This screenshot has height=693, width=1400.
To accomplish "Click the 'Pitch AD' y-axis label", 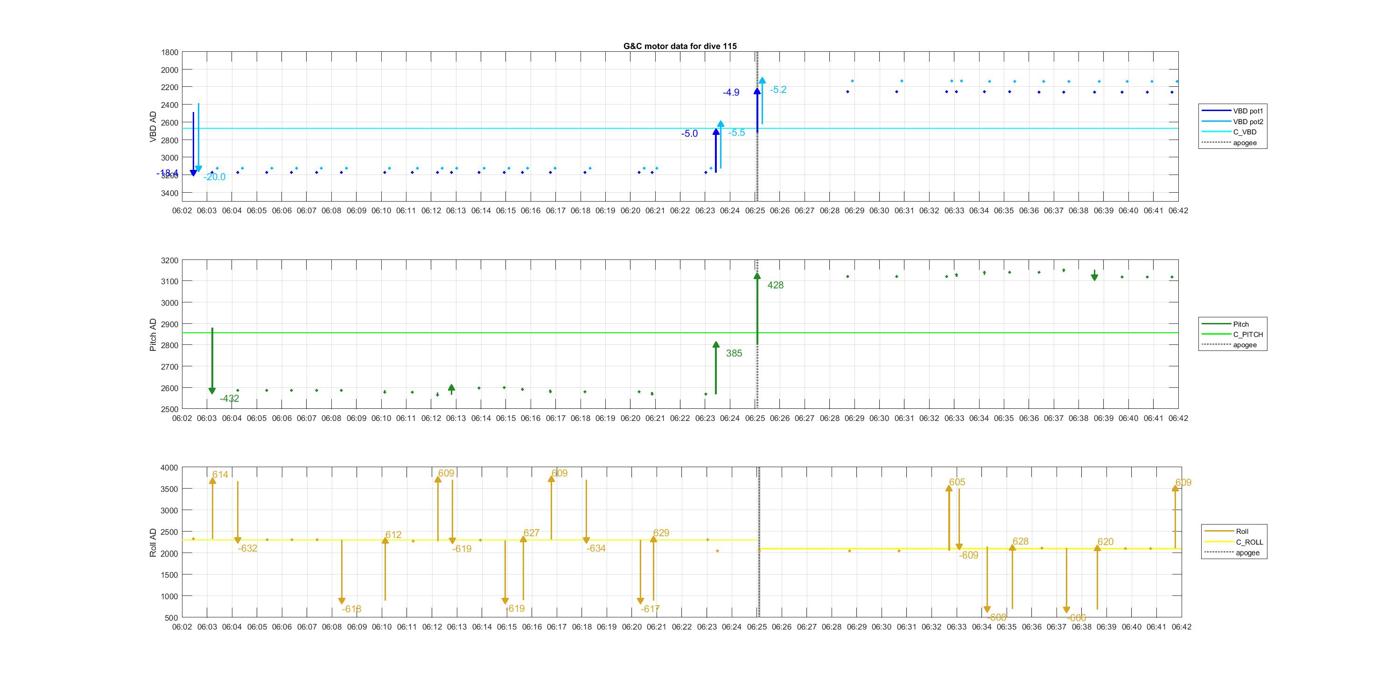I will coord(153,335).
